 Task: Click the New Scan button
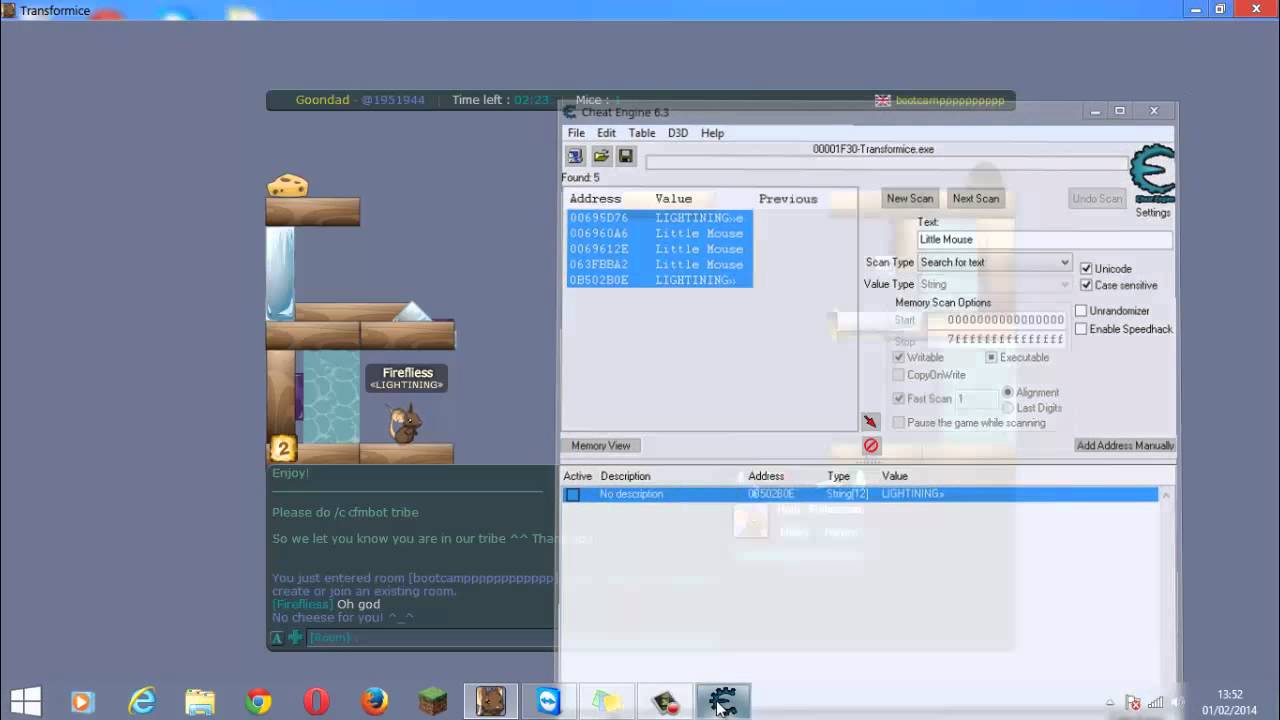click(910, 198)
